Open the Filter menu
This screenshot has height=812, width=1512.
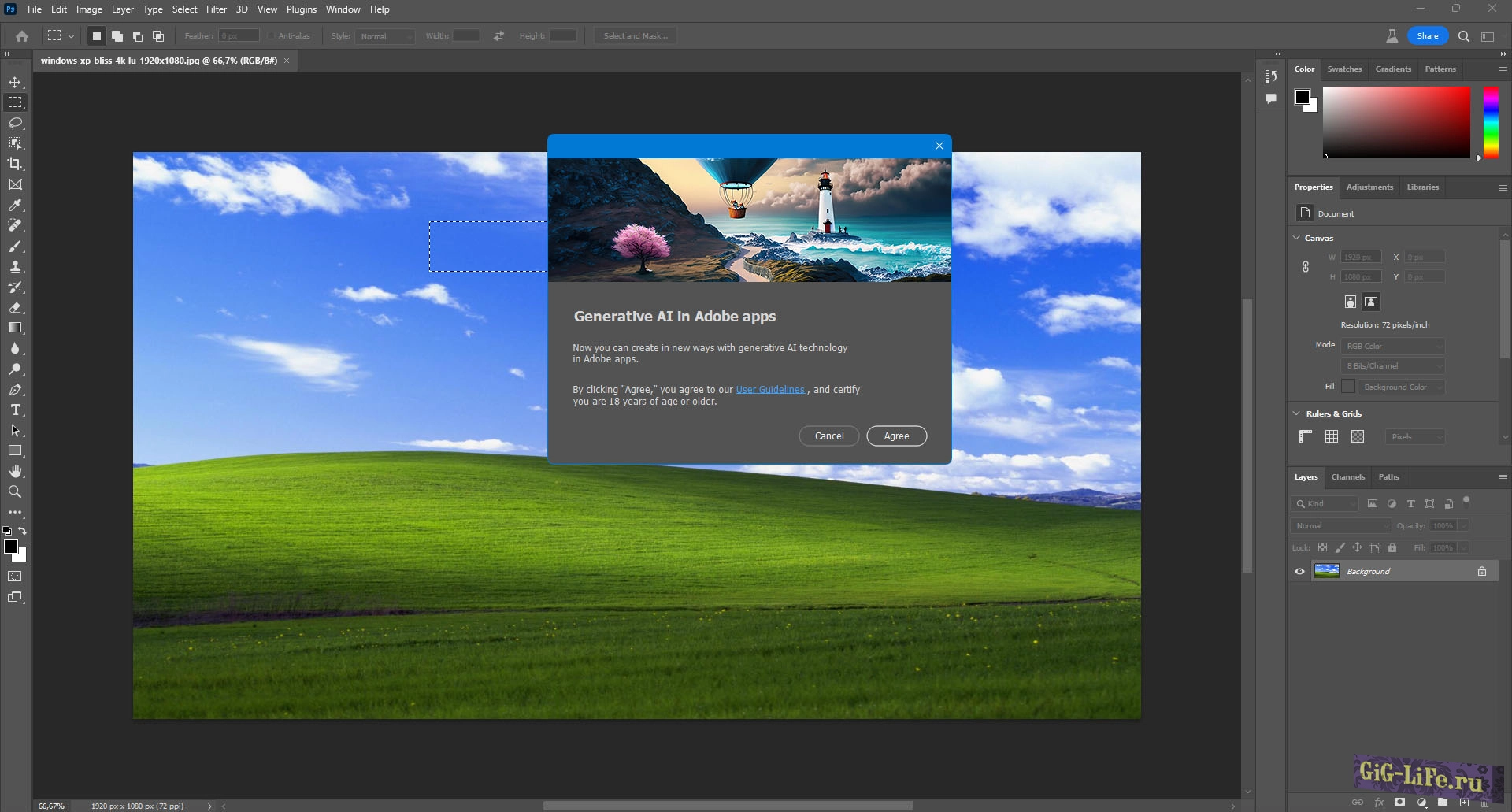pos(217,9)
